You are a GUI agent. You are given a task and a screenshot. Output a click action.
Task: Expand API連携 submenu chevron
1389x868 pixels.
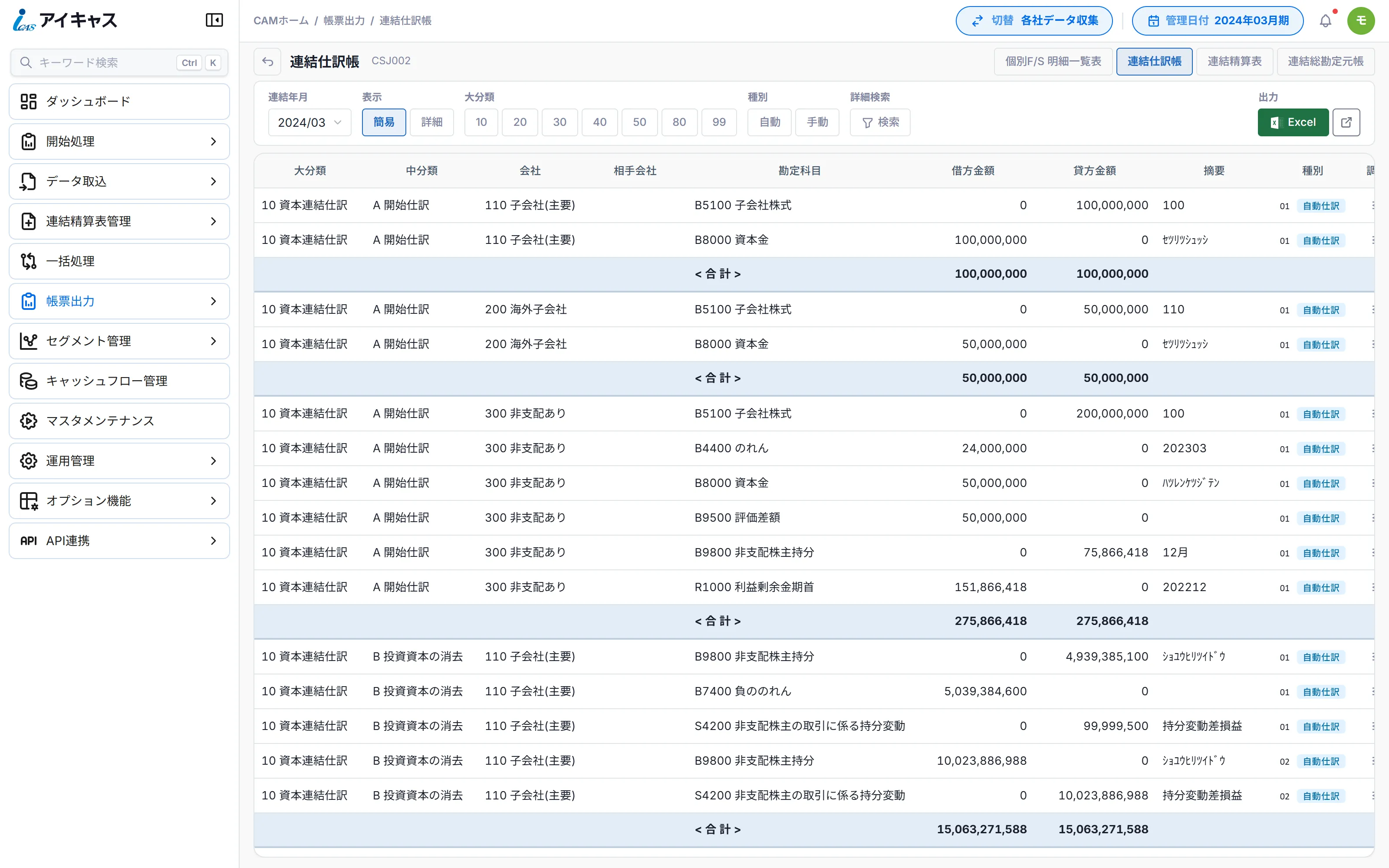pyautogui.click(x=214, y=541)
